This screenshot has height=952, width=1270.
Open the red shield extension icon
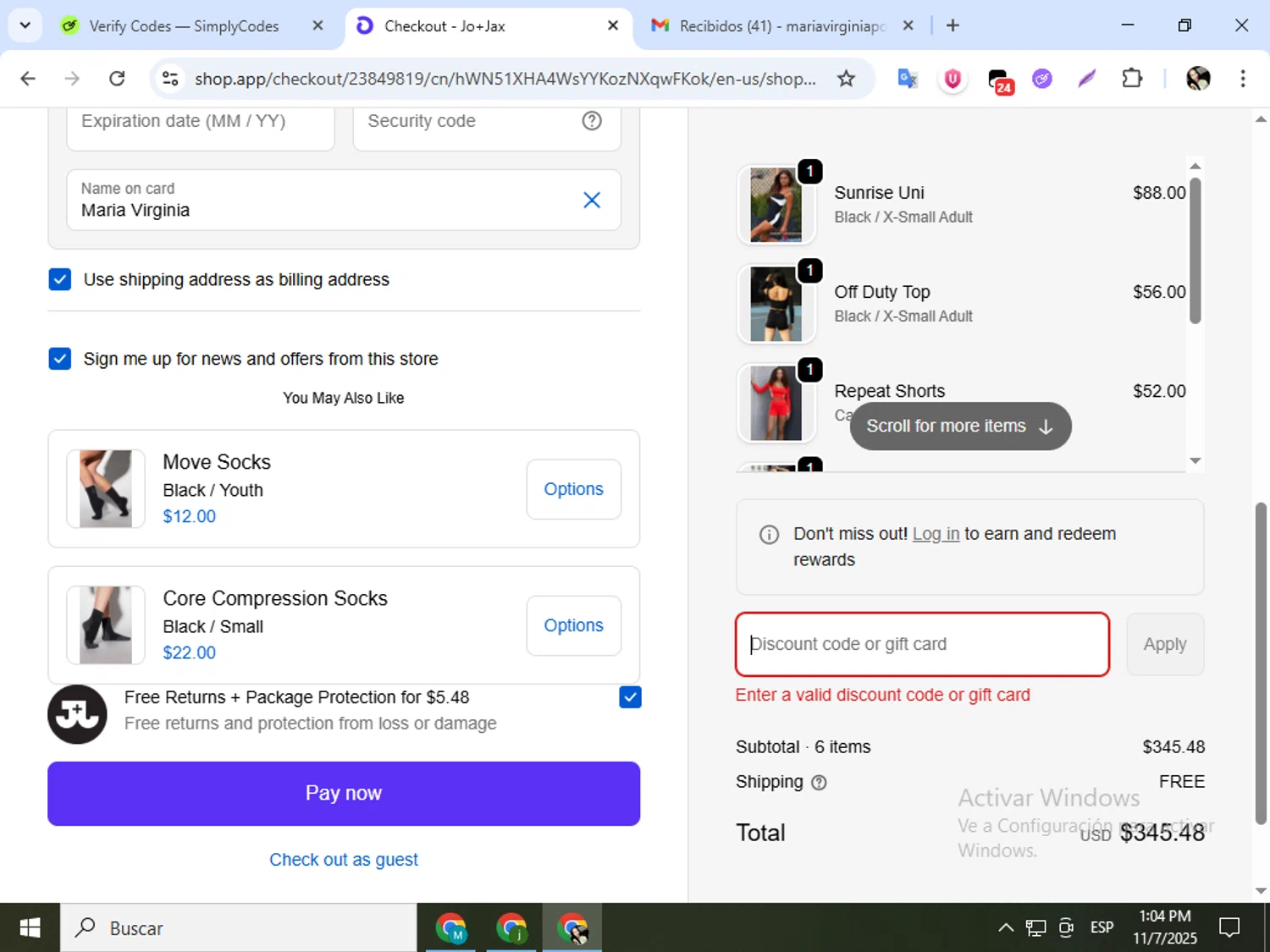point(952,79)
